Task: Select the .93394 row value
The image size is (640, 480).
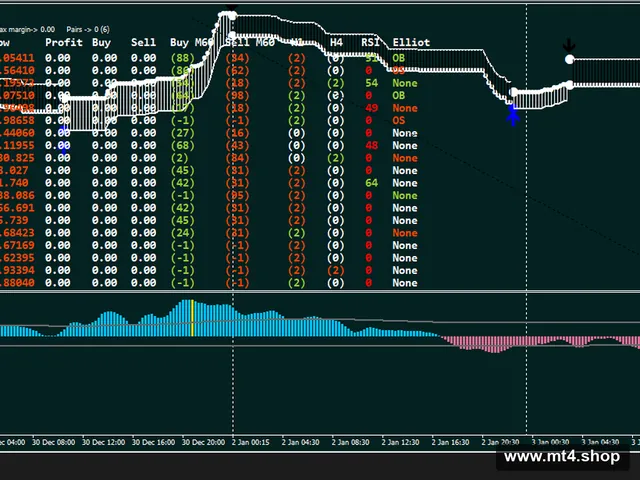Action: 17,270
